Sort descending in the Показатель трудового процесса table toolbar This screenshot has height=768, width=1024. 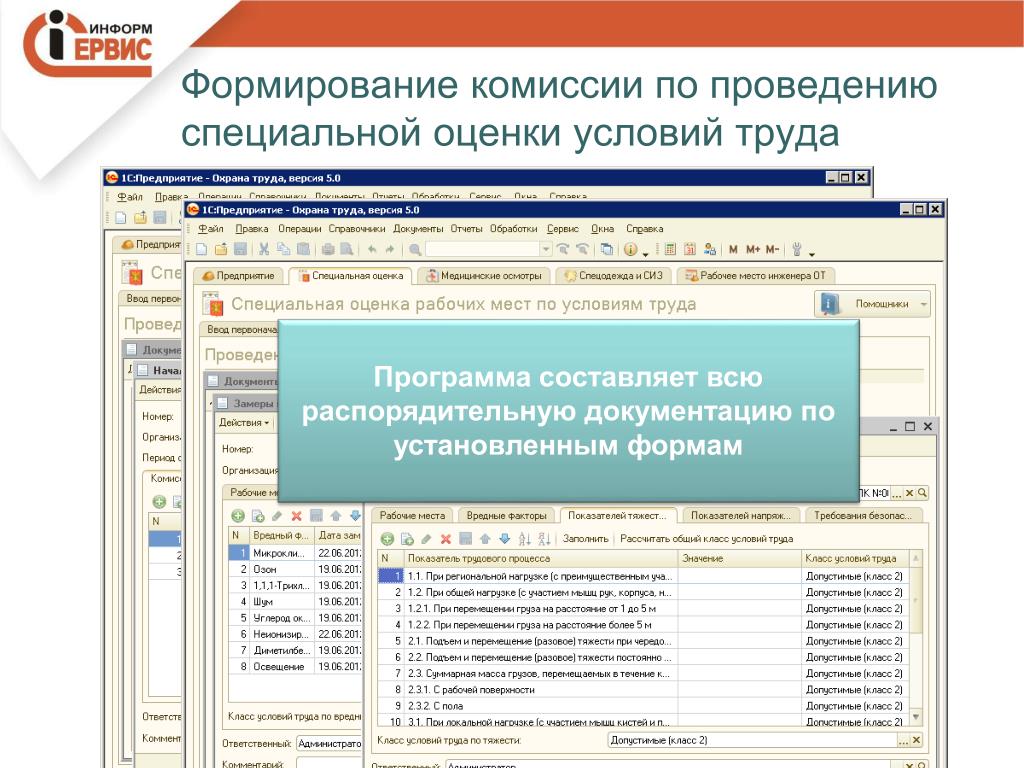[544, 539]
